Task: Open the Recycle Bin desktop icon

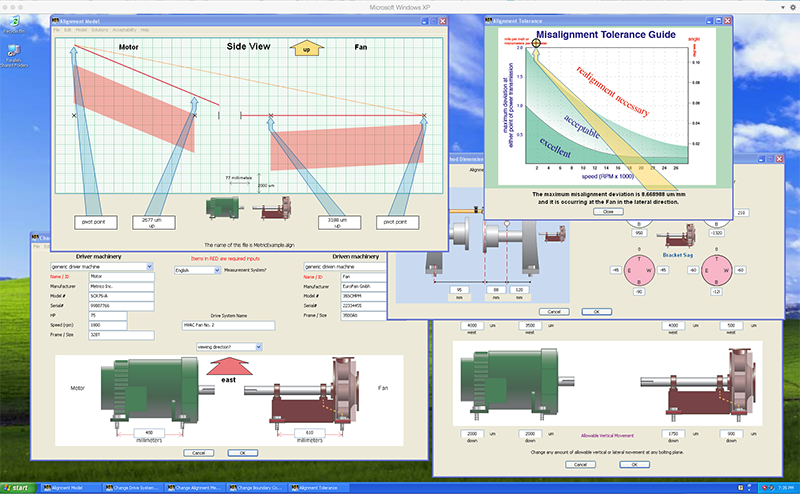Action: [15, 20]
